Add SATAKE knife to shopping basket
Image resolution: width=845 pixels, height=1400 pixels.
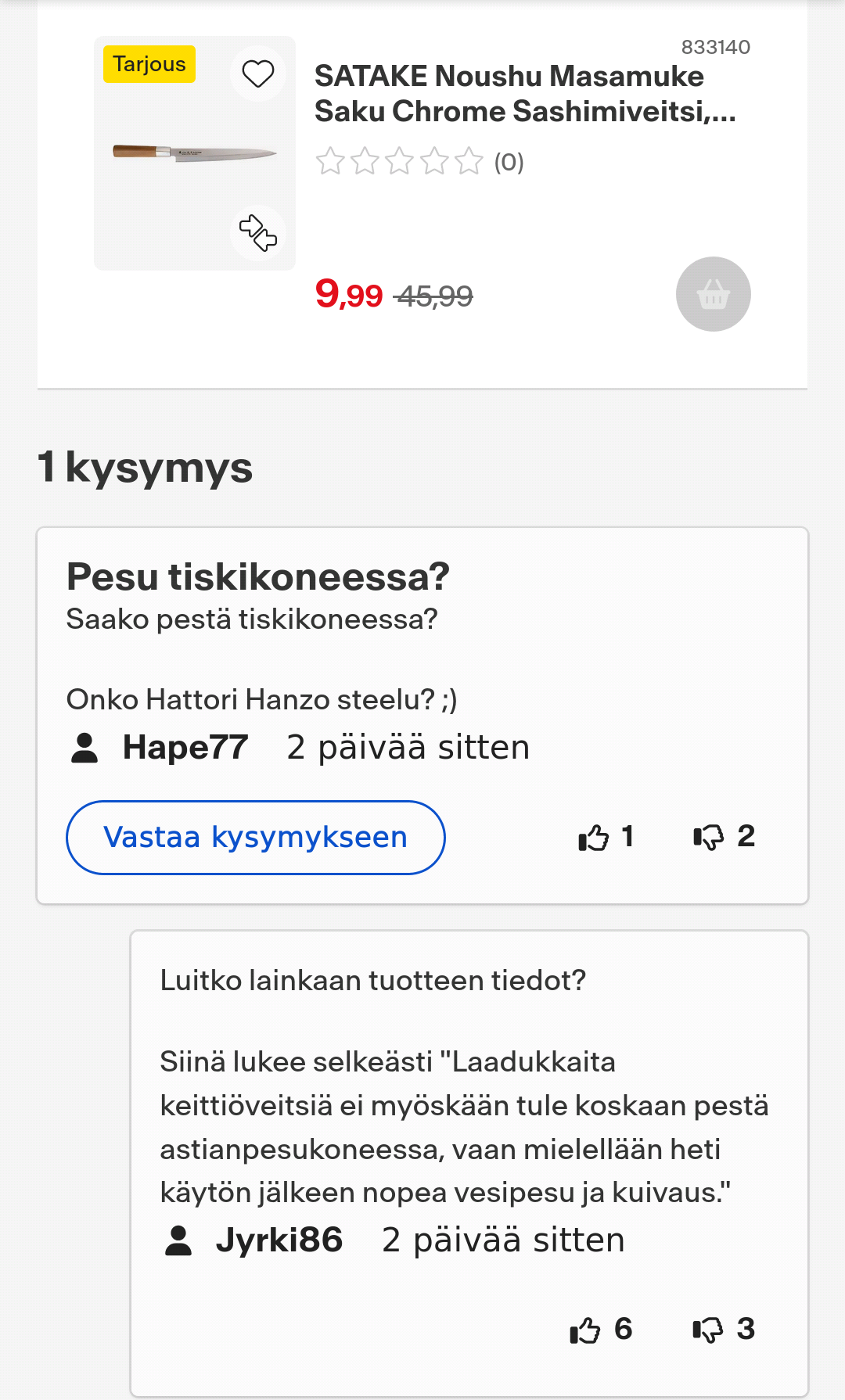point(713,294)
